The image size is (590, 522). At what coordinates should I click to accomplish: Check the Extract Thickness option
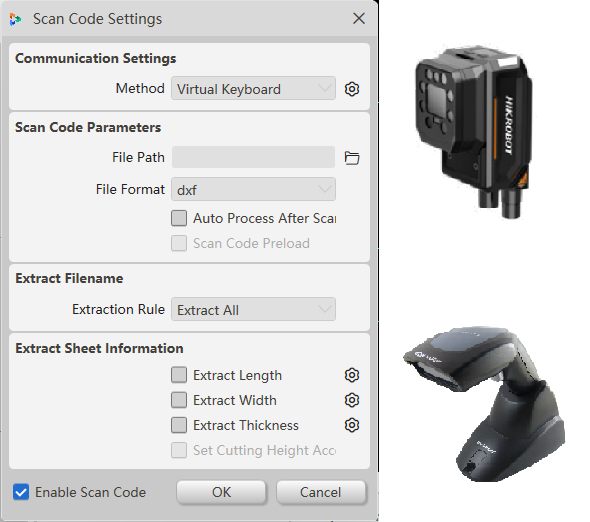(179, 425)
